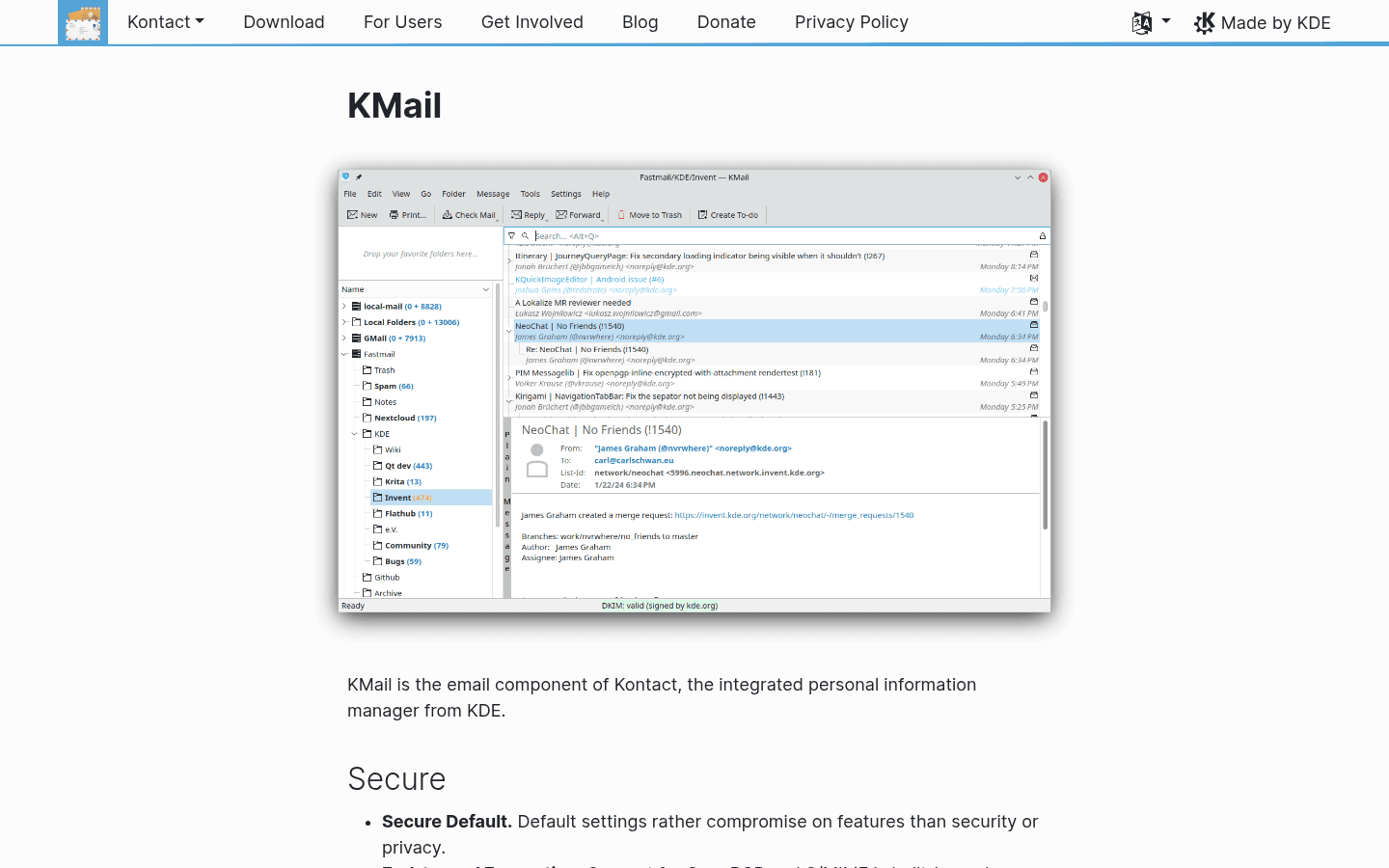Screen dimensions: 1389x868
Task: Open Folder menu in KMail screenshot
Action: click(x=453, y=194)
